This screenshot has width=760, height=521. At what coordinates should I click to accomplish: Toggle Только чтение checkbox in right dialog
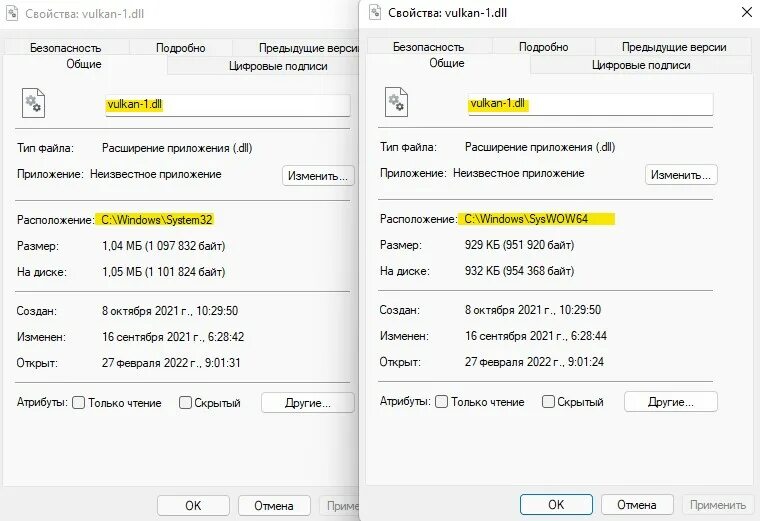coord(442,402)
